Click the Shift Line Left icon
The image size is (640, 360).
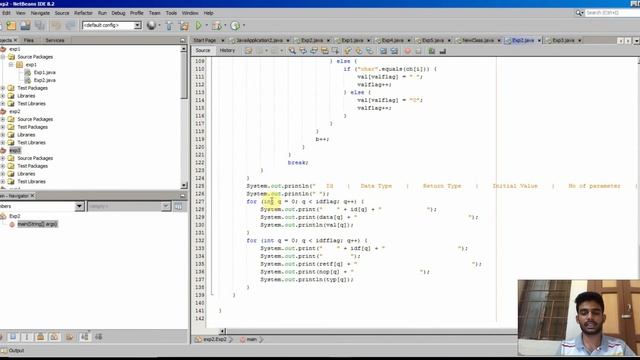coord(383,51)
